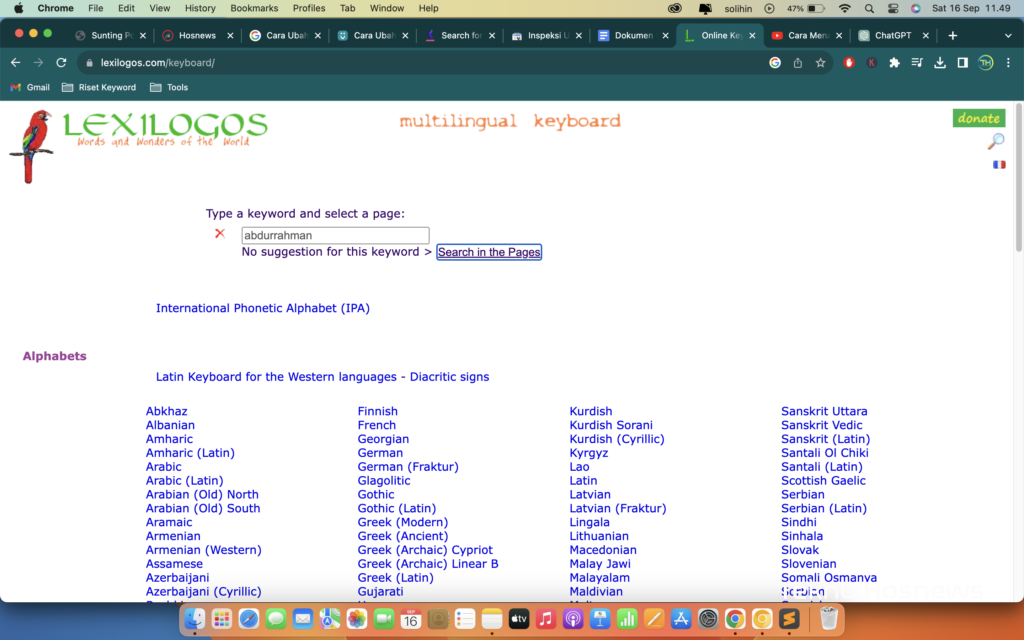The width and height of the screenshot is (1024, 640).
Task: Open the media controls playlist icon
Action: pos(917,63)
